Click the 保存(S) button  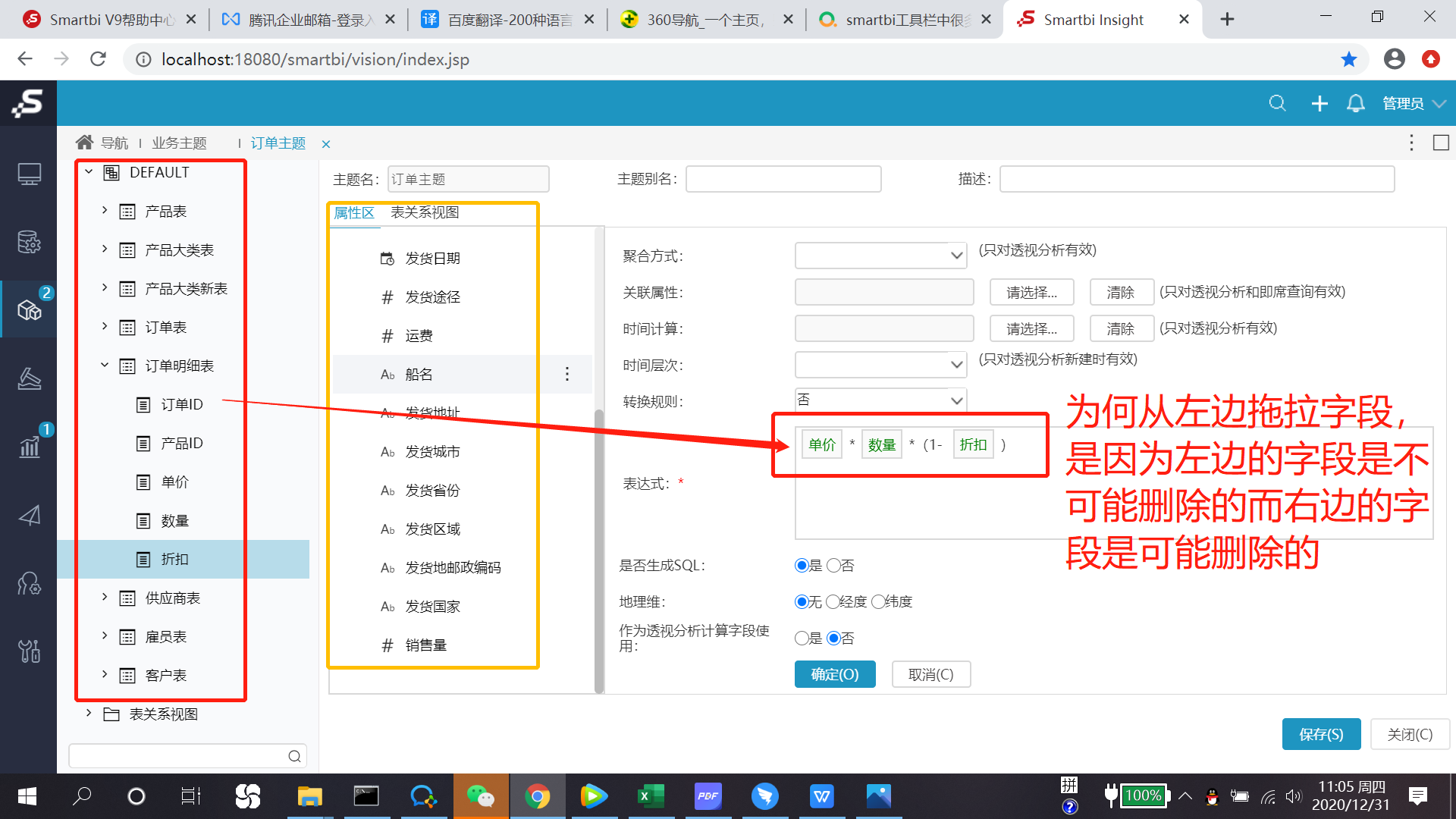point(1320,734)
